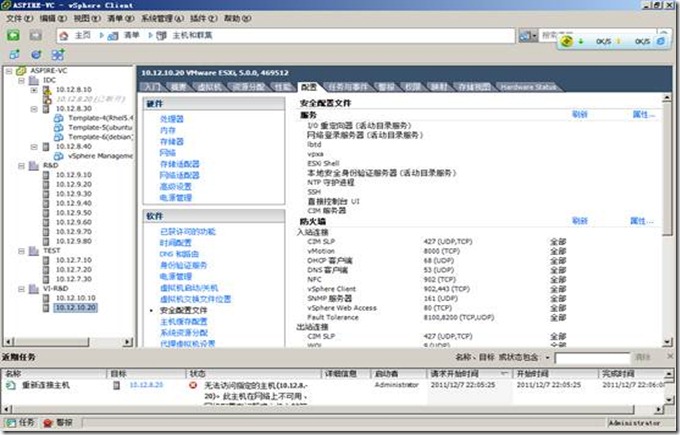Open the recent tasks filter dropdown arrow
680x435 pixels.
click(548, 358)
